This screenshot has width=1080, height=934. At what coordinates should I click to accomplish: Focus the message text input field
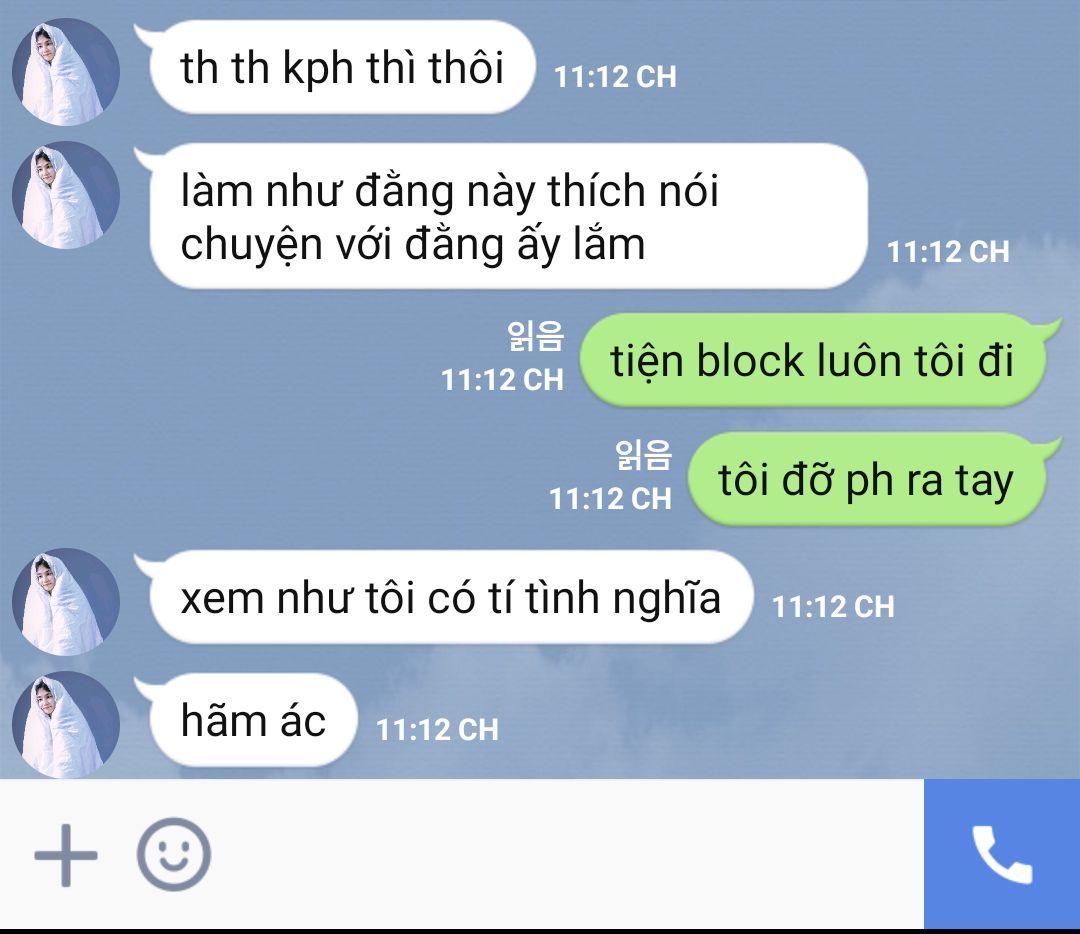point(565,854)
